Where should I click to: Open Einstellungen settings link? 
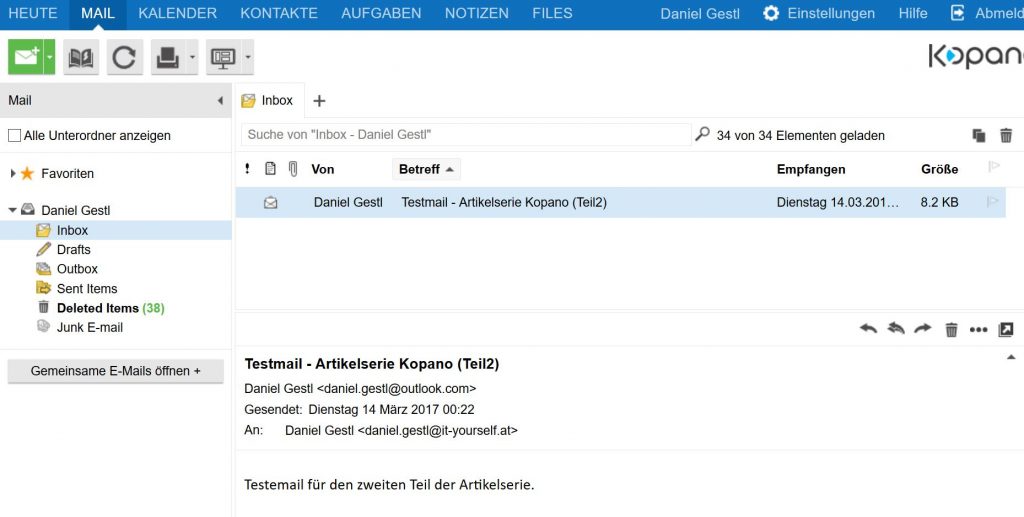click(x=819, y=13)
